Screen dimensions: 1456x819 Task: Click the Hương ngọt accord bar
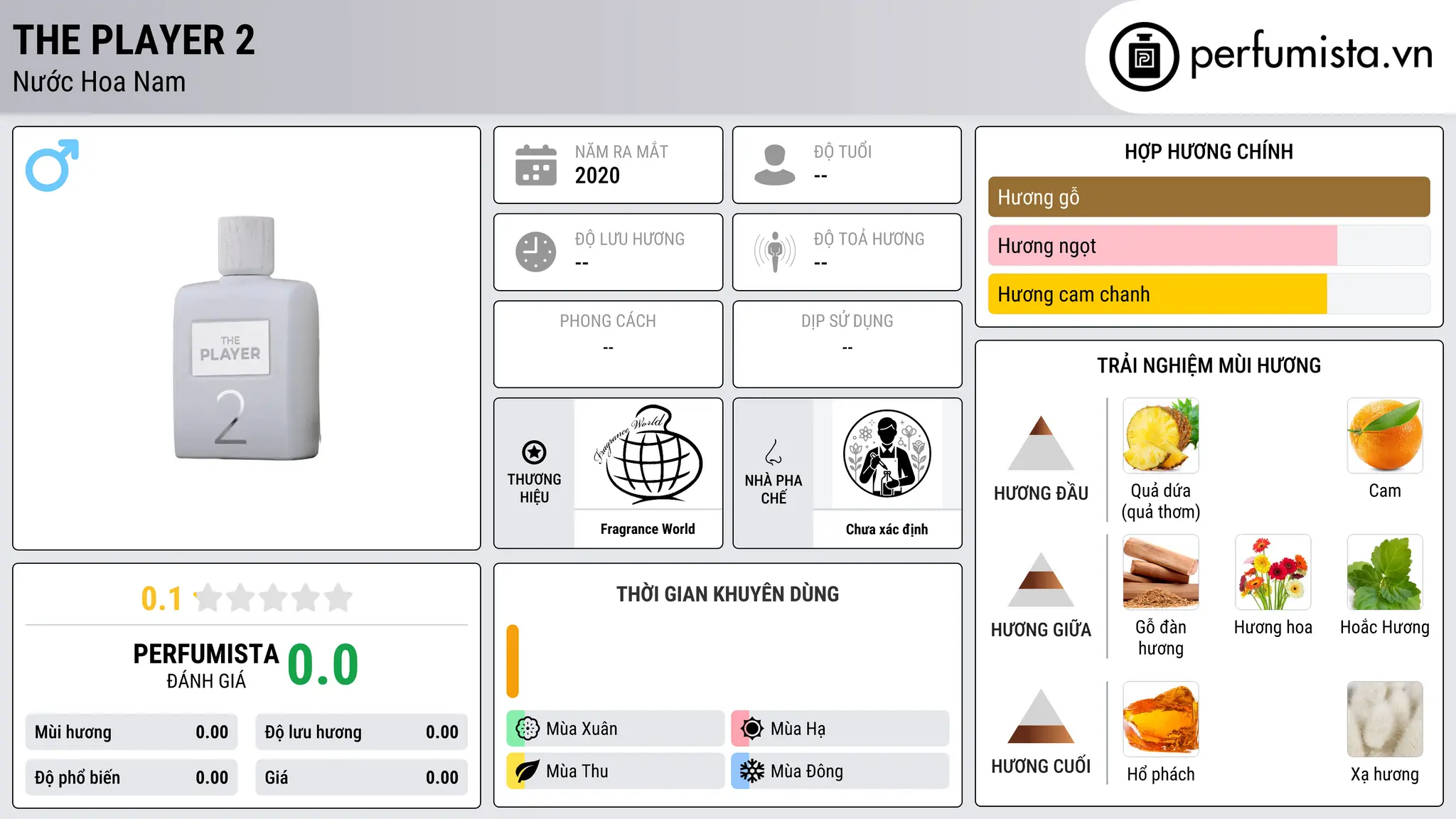click(x=1209, y=245)
